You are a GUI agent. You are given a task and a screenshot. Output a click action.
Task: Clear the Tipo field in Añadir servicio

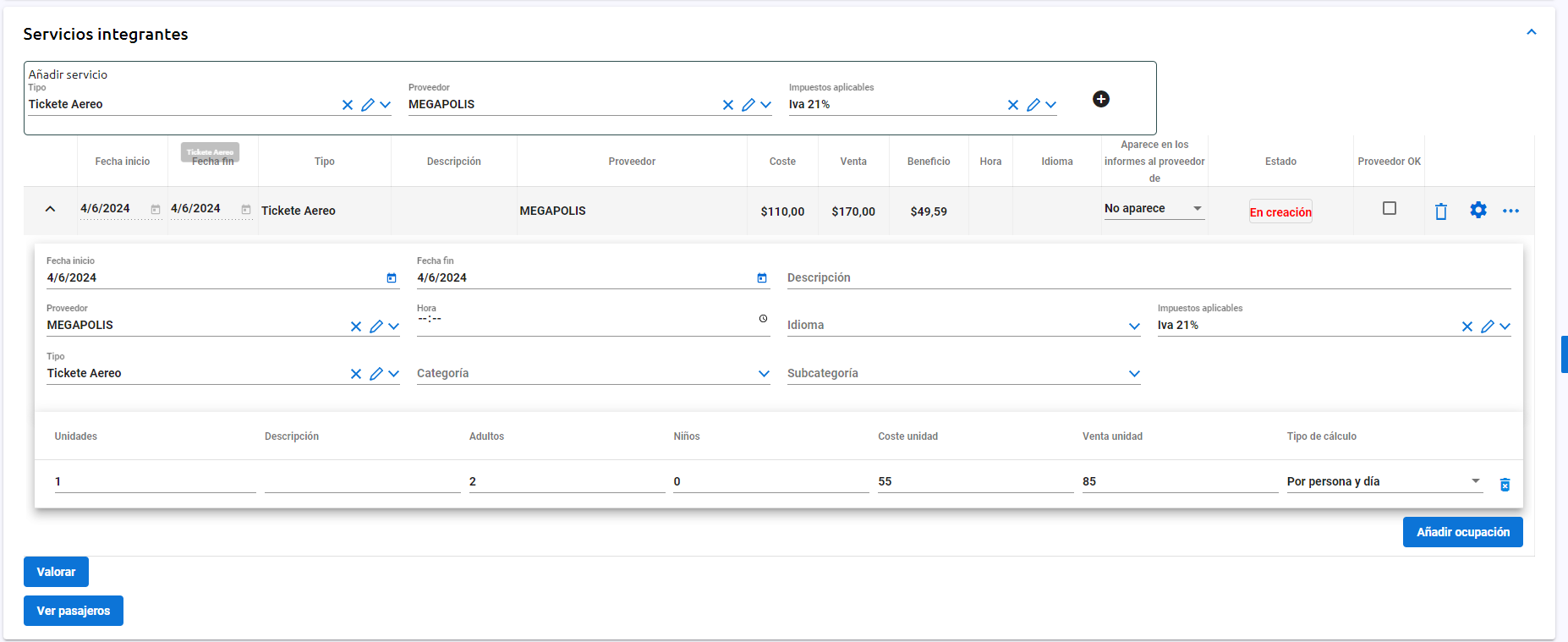348,105
